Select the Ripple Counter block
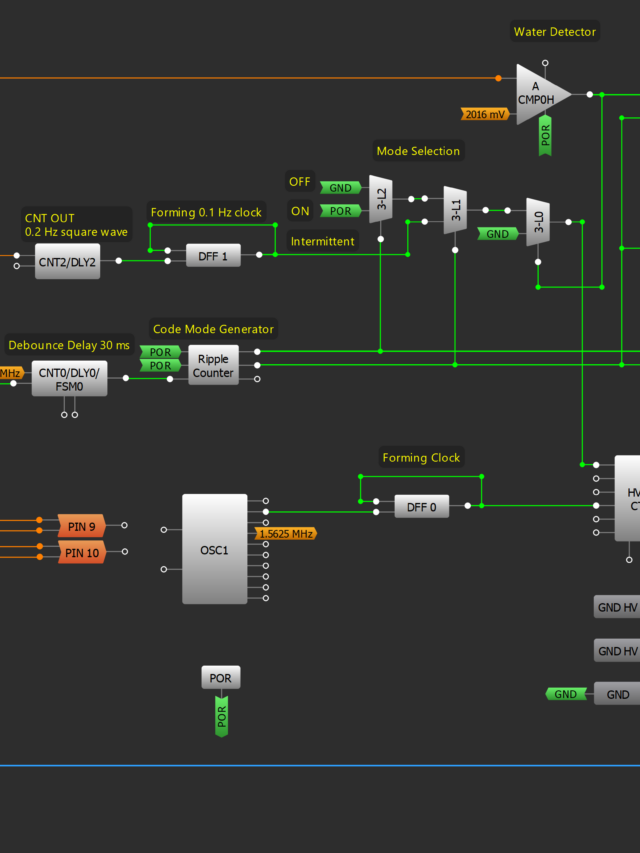 (213, 366)
